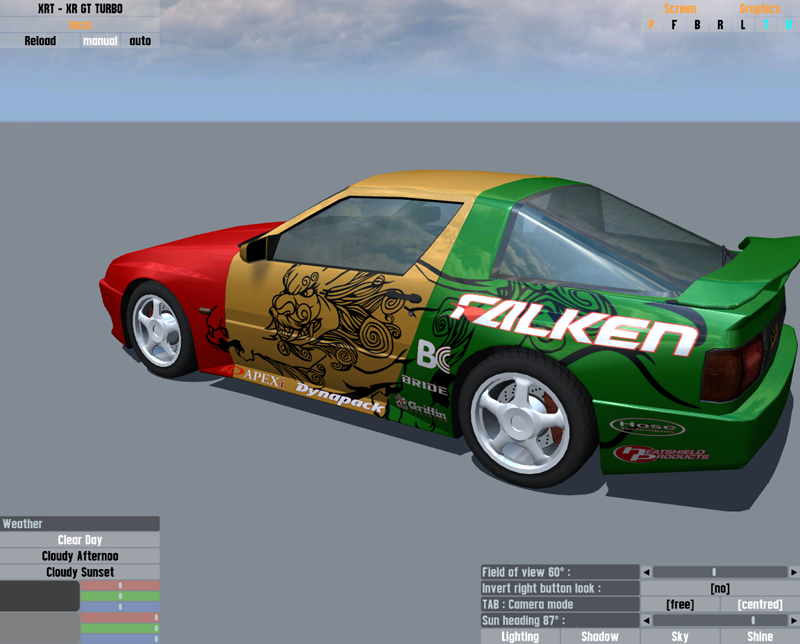Adjust the green slider beside the light swatch
This screenshot has width=800, height=644.
[120, 628]
